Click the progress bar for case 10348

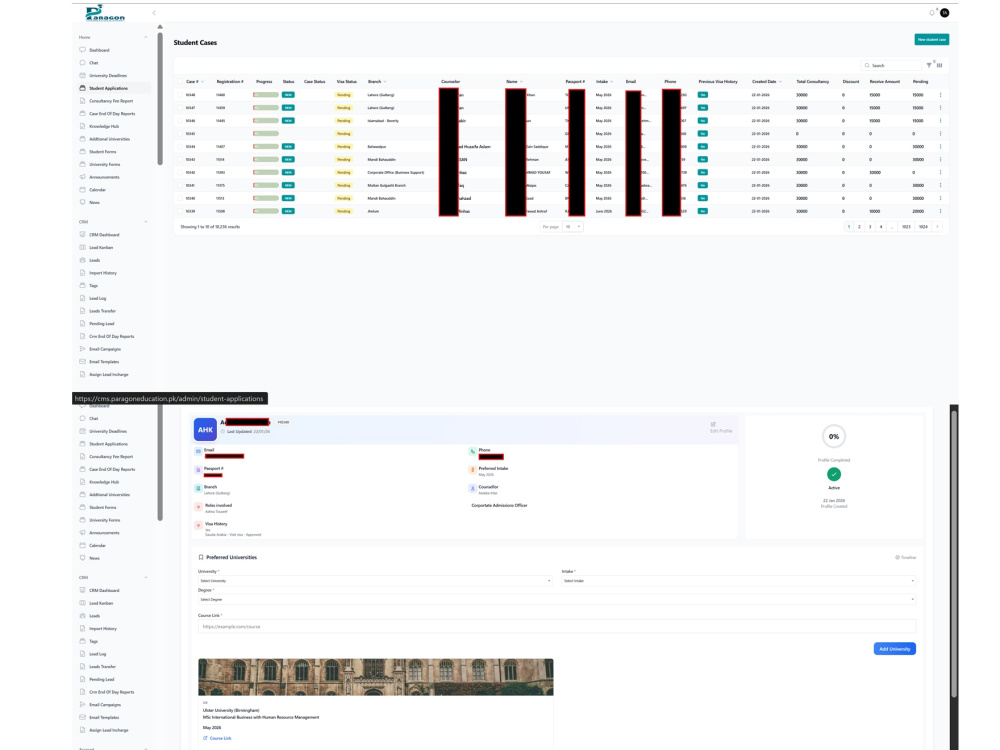[266, 95]
